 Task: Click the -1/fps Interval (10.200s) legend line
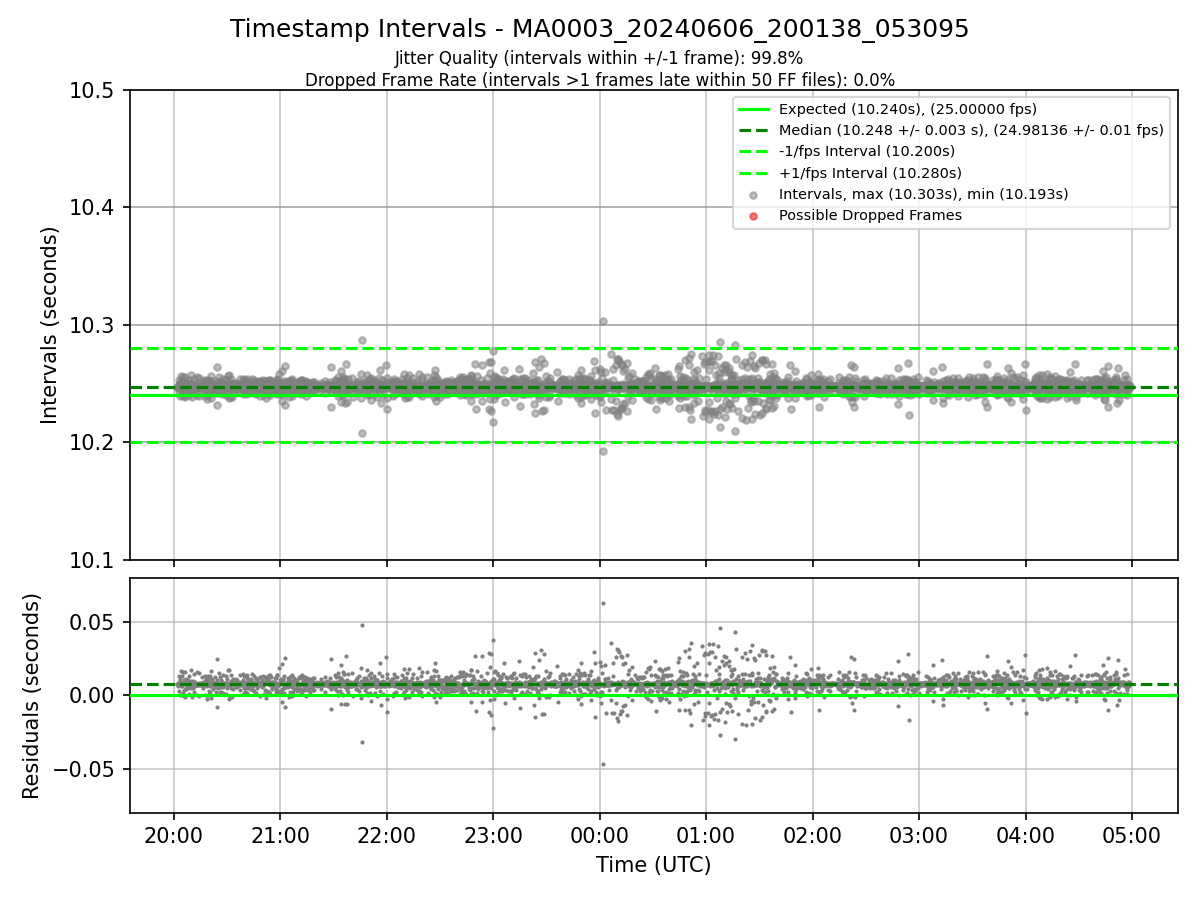[754, 151]
